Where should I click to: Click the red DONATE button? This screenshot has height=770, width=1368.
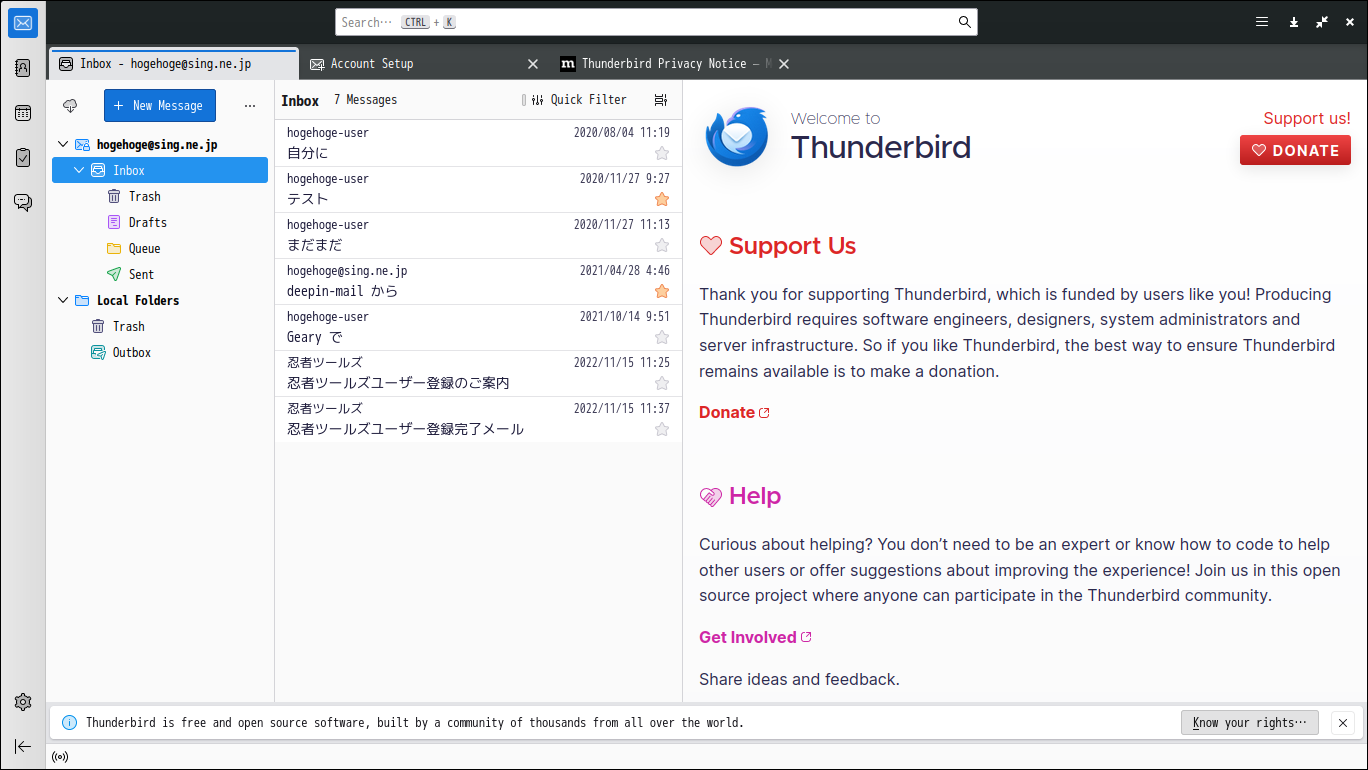pyautogui.click(x=1295, y=151)
